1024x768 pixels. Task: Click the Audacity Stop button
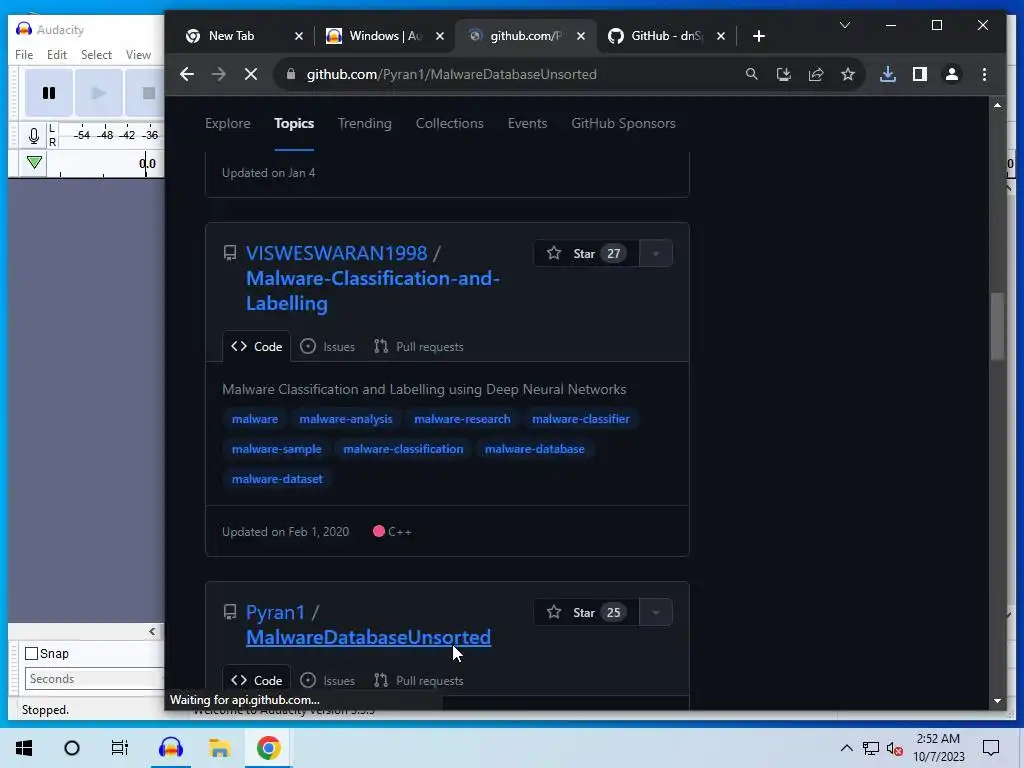149,93
